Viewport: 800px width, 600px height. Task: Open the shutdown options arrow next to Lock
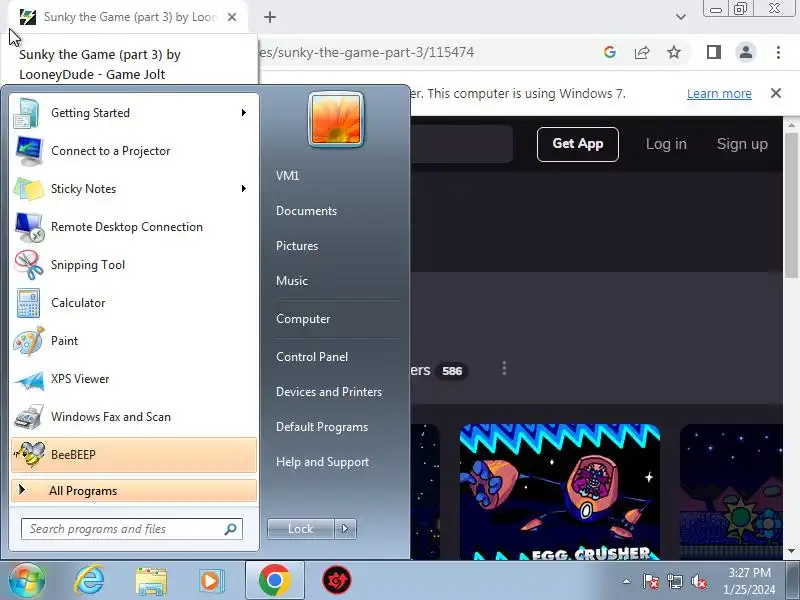(345, 529)
